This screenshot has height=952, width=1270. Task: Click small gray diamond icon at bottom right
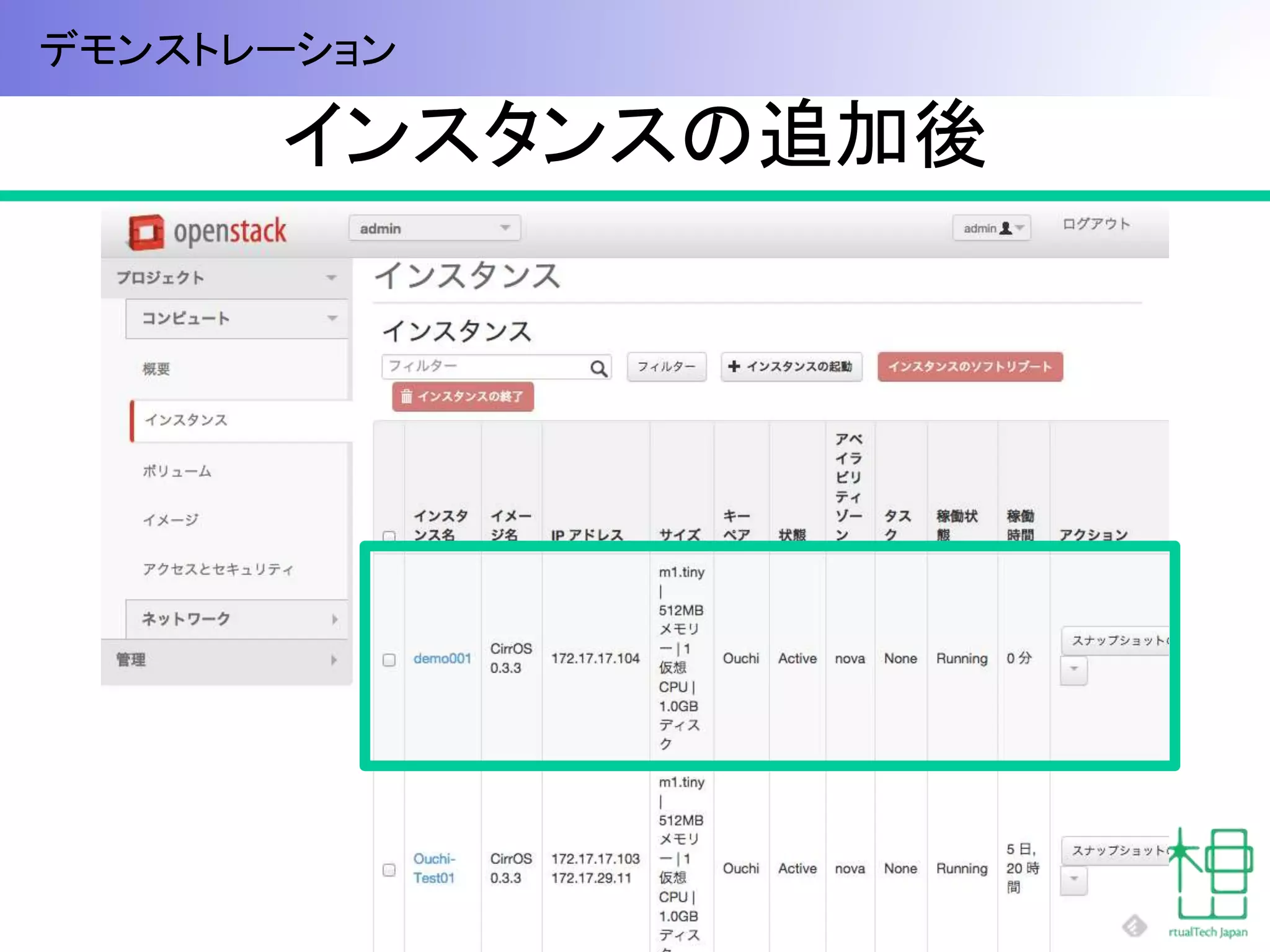point(1134,927)
